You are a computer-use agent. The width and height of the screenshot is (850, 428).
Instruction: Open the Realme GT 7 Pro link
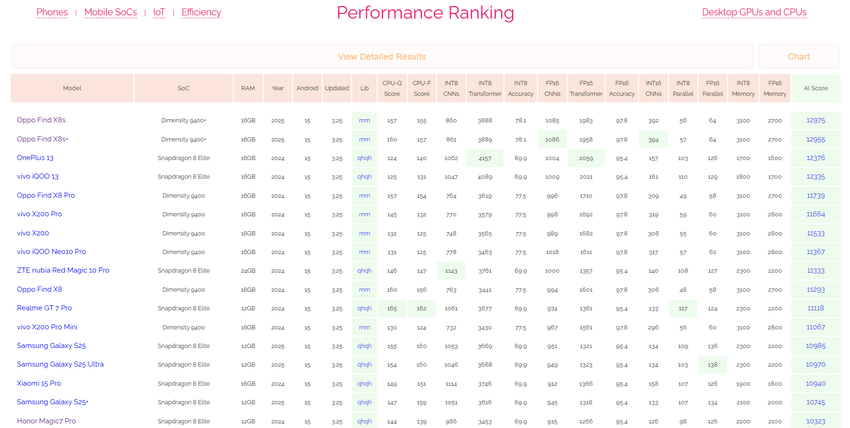pyautogui.click(x=44, y=308)
